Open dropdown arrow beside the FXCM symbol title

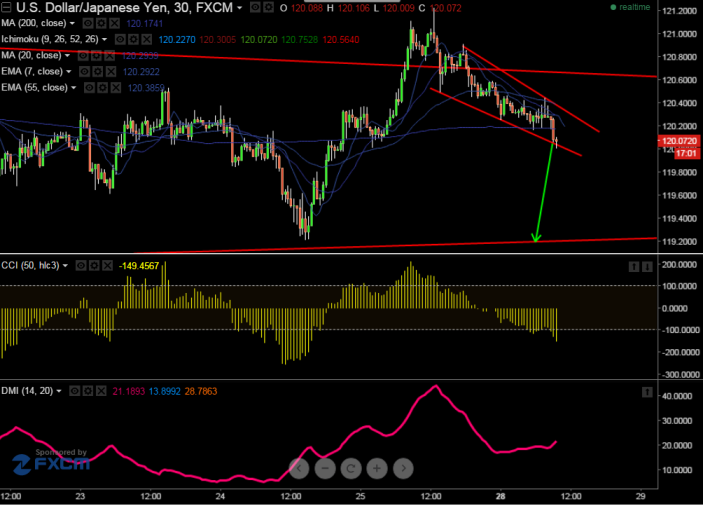(240, 8)
